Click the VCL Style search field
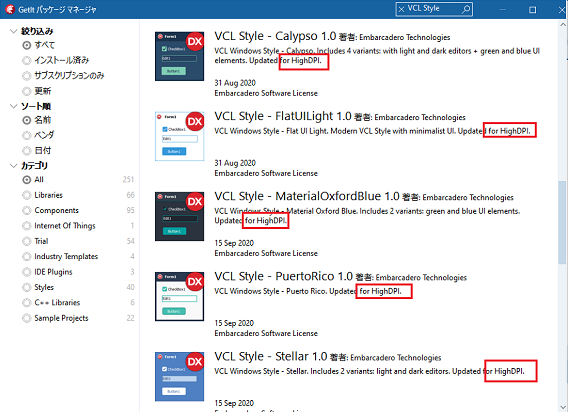Screen dimensions: 568x412 [433, 9]
